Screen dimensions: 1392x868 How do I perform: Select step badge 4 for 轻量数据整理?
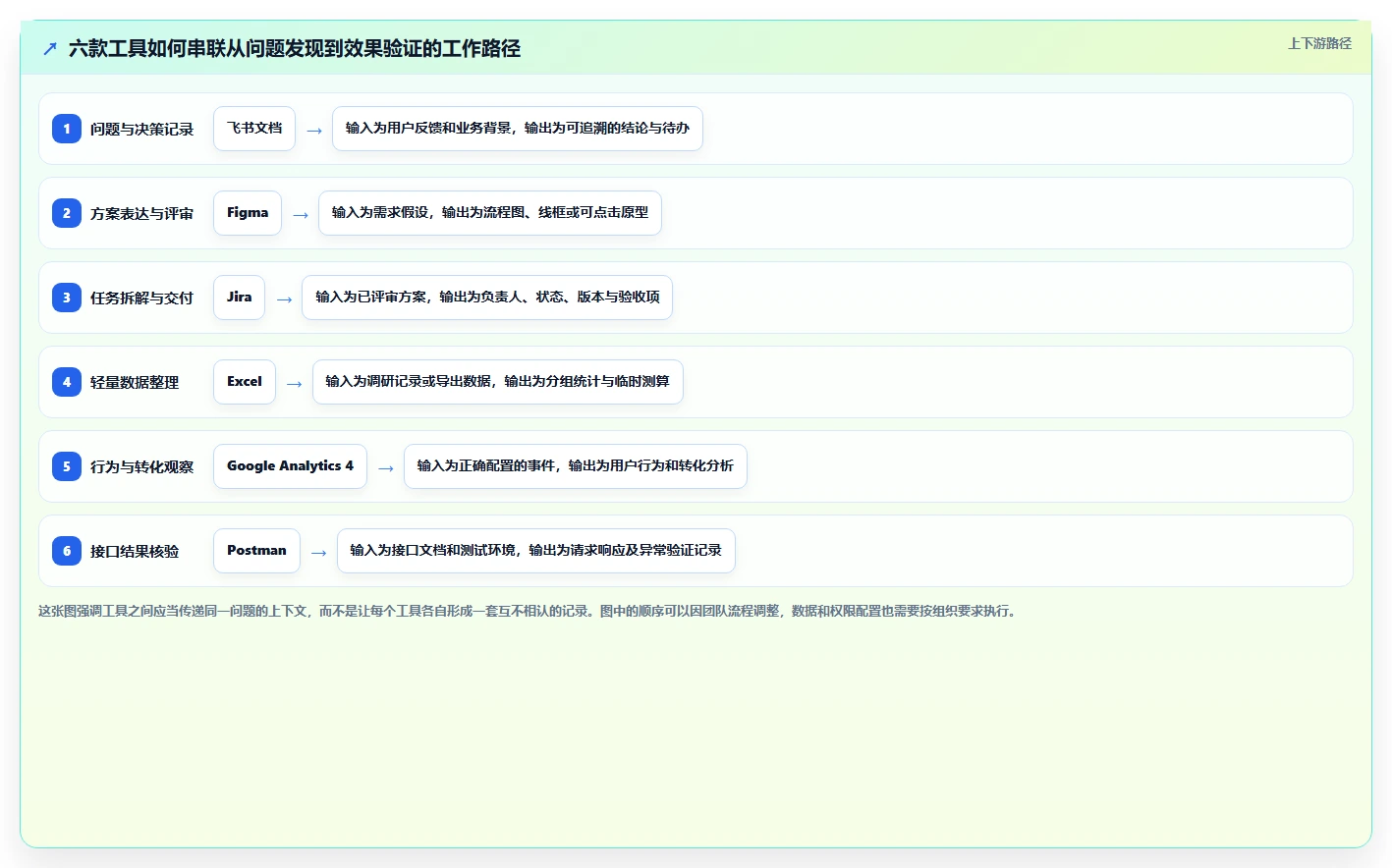67,382
